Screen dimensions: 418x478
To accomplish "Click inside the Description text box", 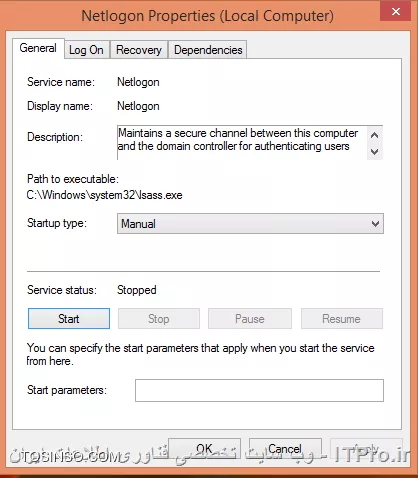I will (242, 143).
